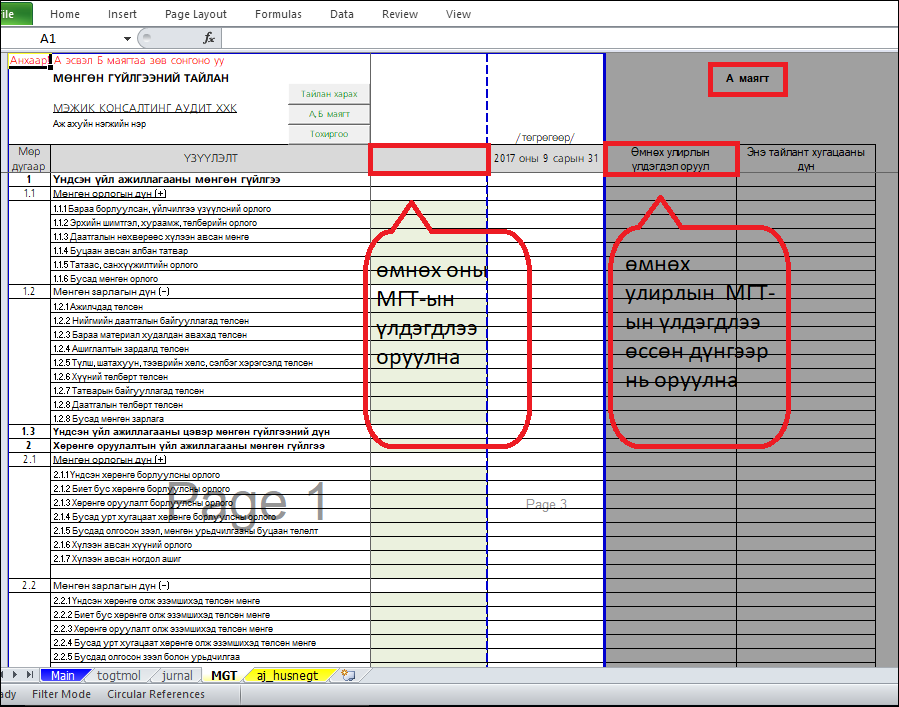
Task: Open Тохиргоо settings button
Action: [x=329, y=134]
